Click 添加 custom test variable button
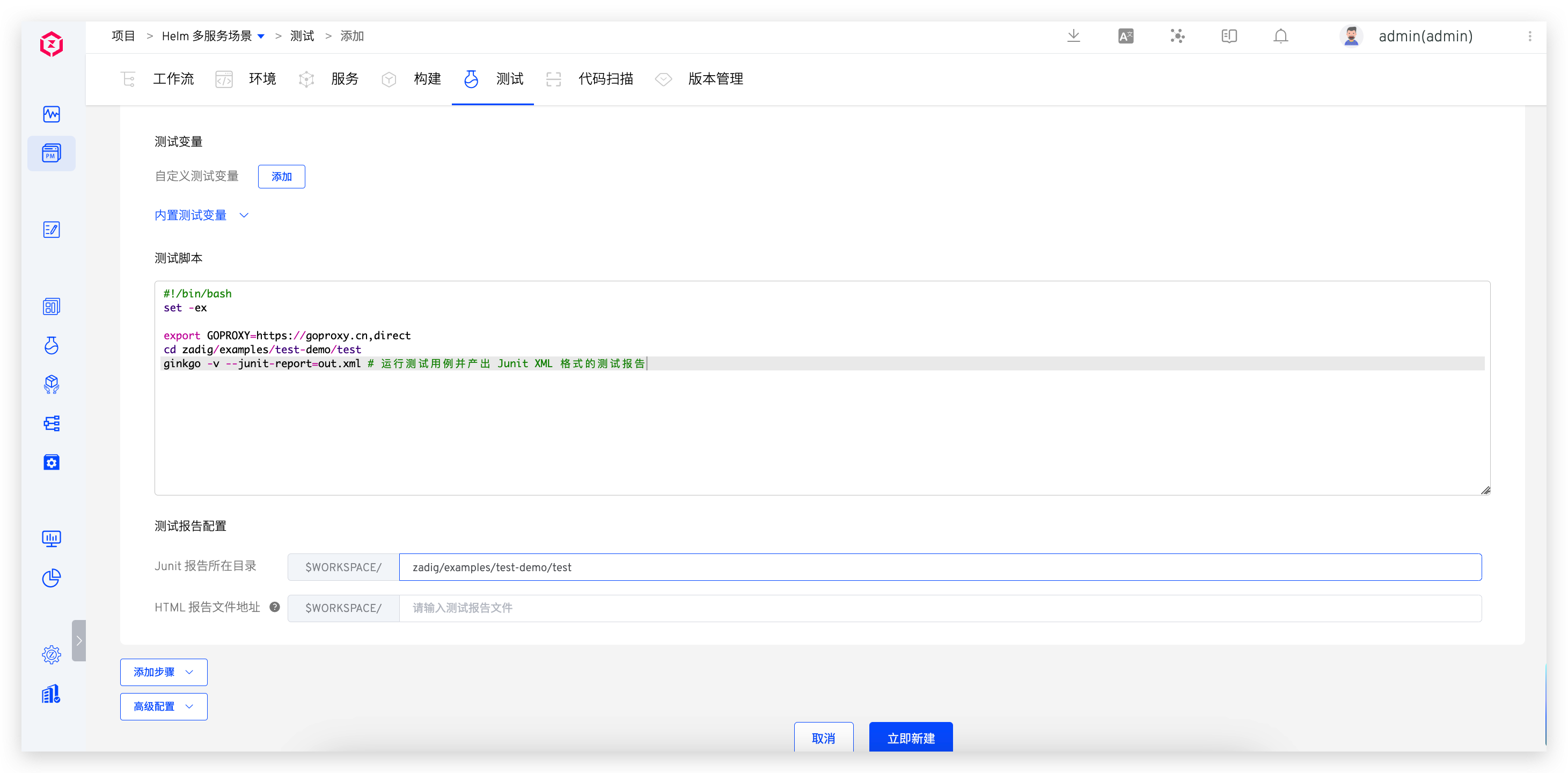The height and width of the screenshot is (773, 1568). [281, 177]
